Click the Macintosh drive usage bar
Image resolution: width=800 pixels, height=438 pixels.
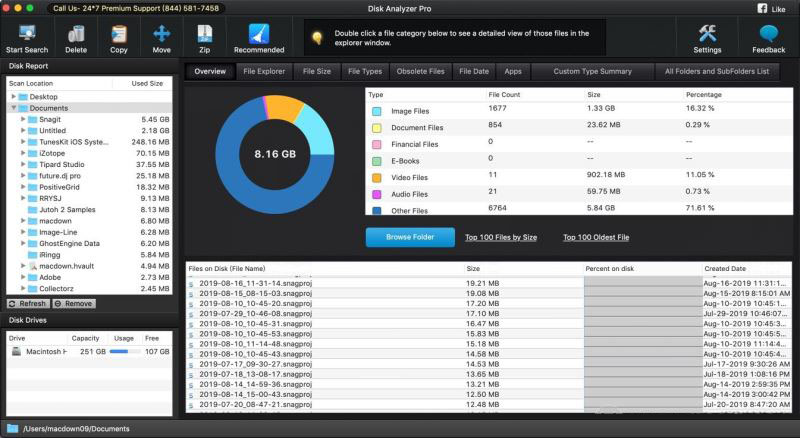coord(124,352)
